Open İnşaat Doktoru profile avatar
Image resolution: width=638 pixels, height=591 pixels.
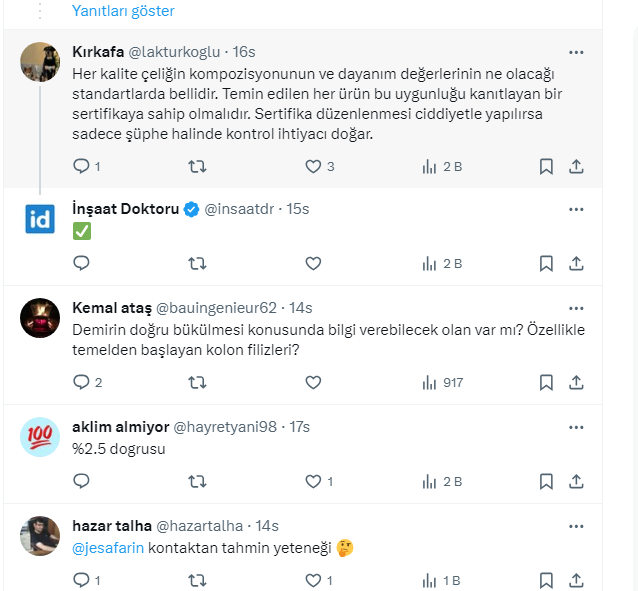40,218
